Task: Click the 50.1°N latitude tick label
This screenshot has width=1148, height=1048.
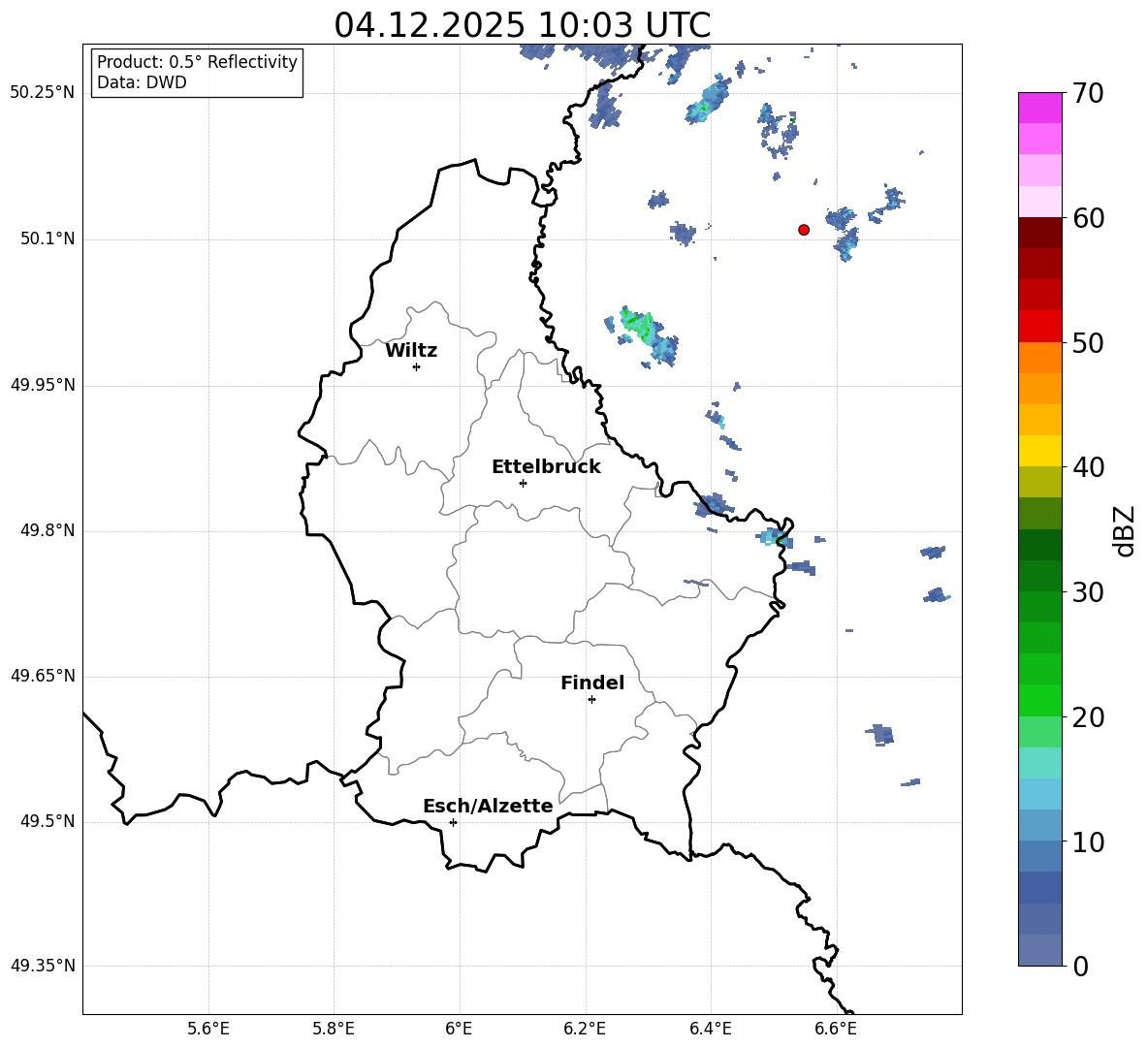Action: tap(48, 239)
